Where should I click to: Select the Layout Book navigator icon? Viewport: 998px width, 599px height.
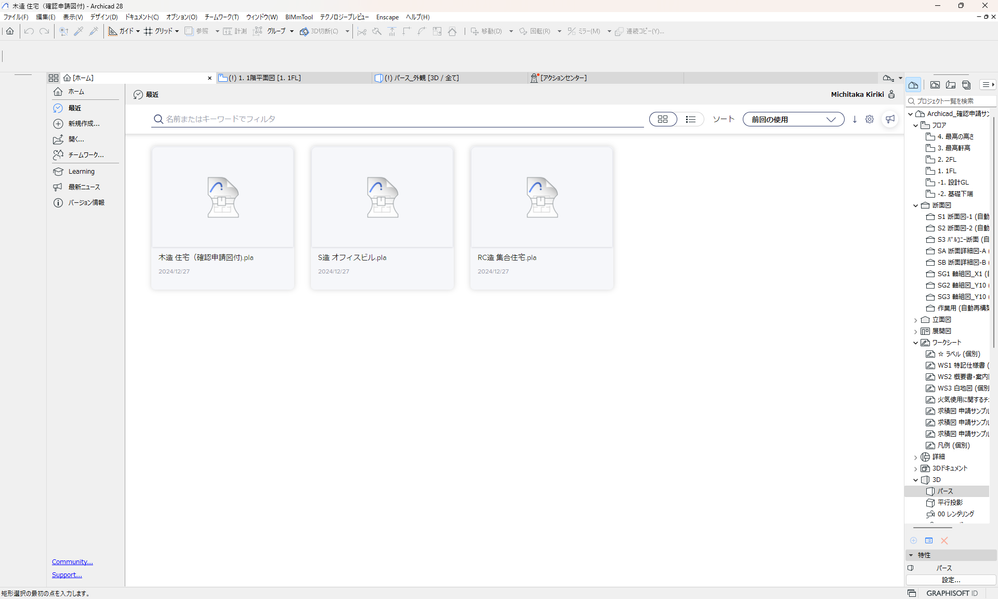click(950, 85)
